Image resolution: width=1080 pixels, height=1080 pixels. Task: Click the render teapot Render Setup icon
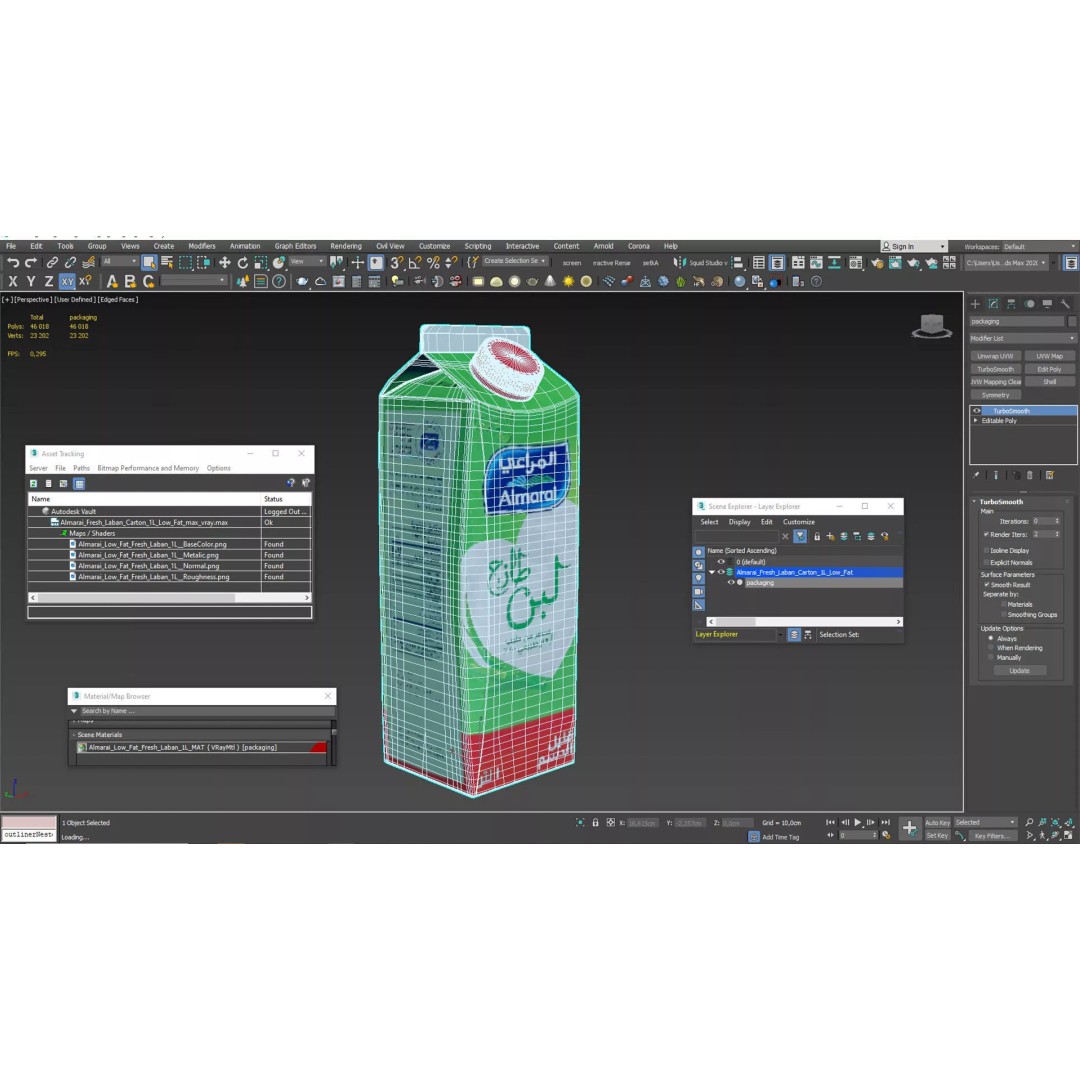(877, 262)
